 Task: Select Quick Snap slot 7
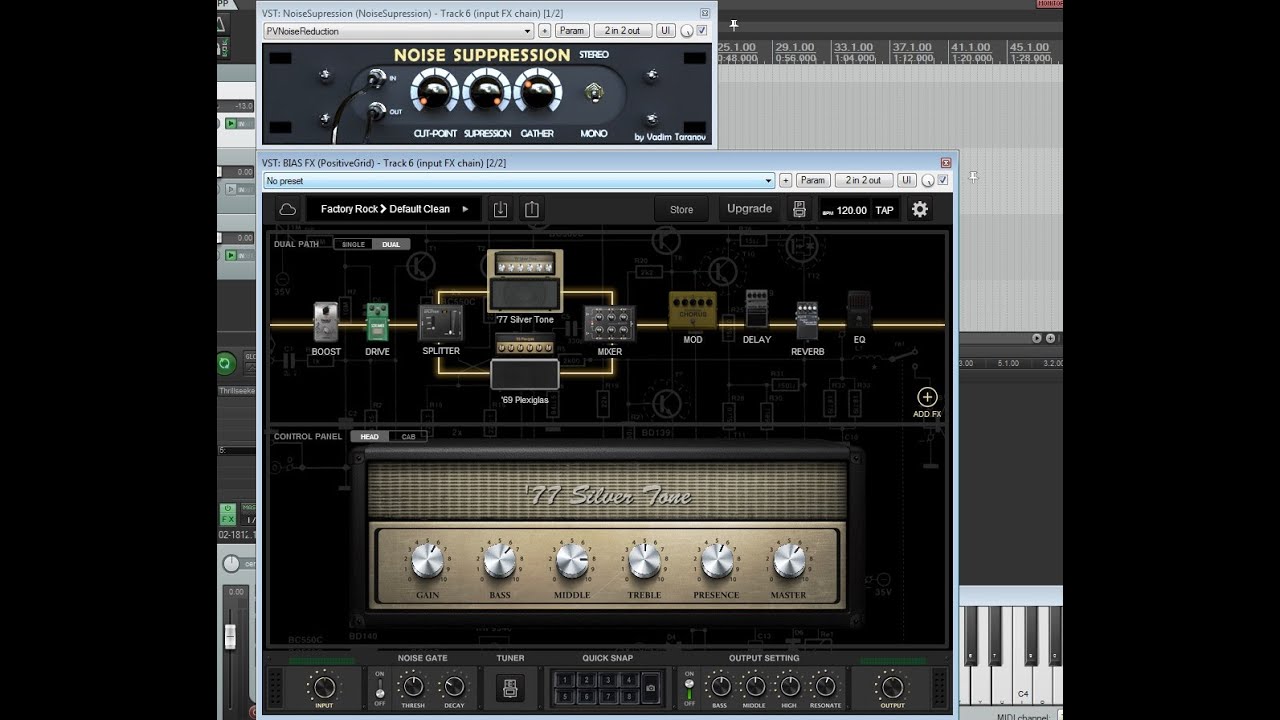pos(607,695)
